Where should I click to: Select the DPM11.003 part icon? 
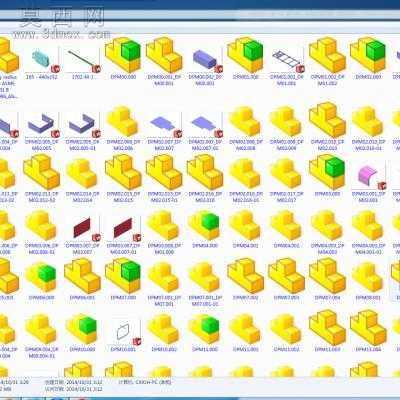[327, 328]
